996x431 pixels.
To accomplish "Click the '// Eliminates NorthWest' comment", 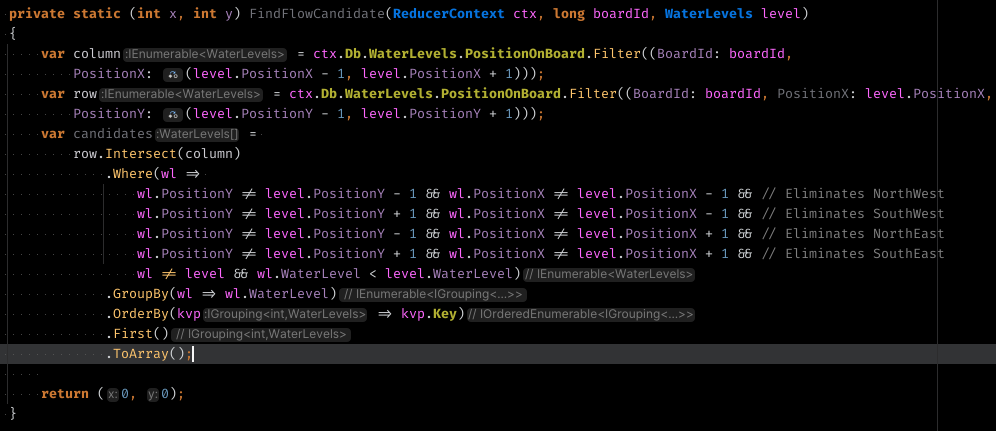I will click(x=852, y=194).
